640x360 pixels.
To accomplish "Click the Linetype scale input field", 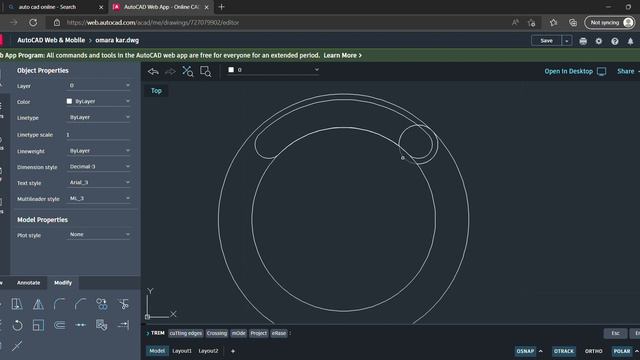I will [98, 135].
